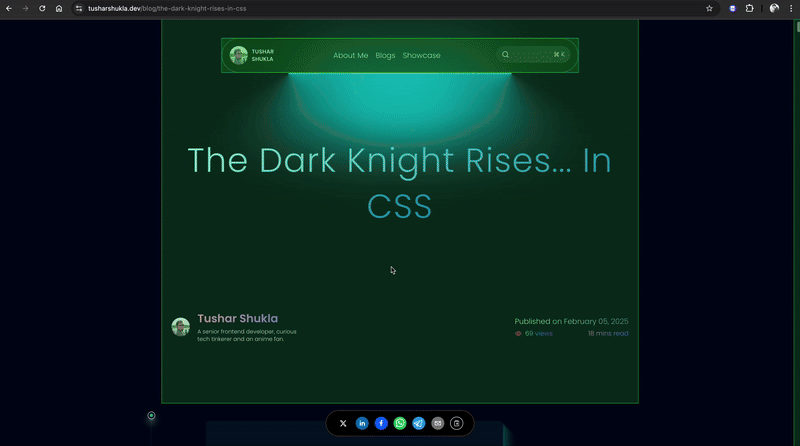Click the author bio 'A senior frontend developer' text
800x446 pixels.
[x=247, y=335]
